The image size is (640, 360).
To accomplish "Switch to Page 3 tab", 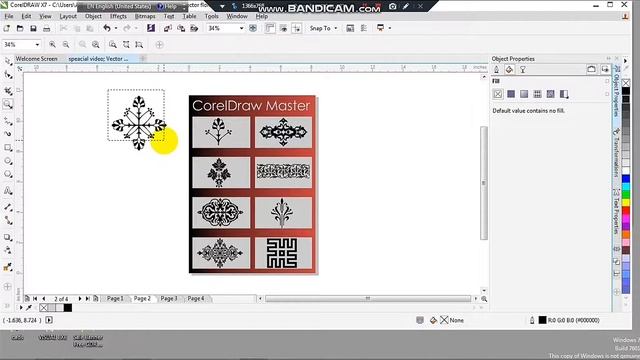I will tap(169, 299).
